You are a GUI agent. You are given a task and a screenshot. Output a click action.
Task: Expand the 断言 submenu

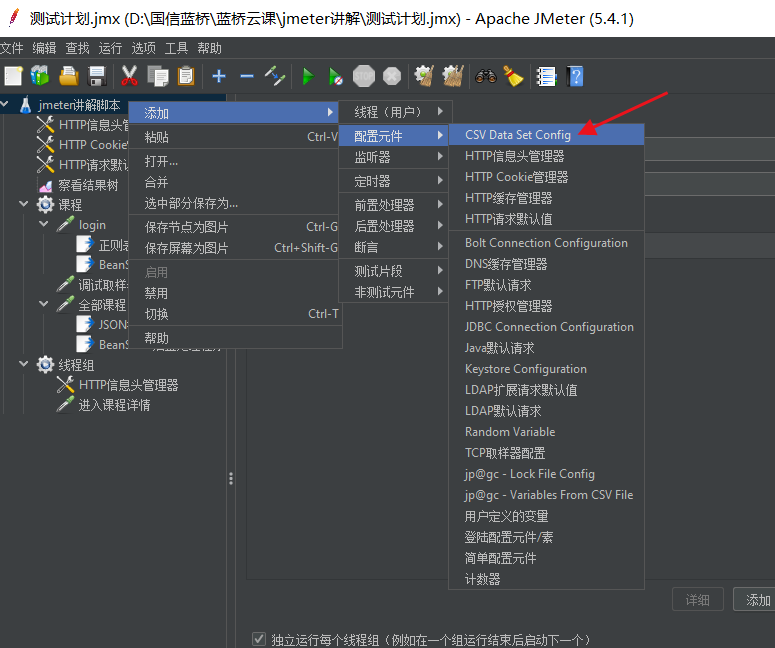(393, 247)
